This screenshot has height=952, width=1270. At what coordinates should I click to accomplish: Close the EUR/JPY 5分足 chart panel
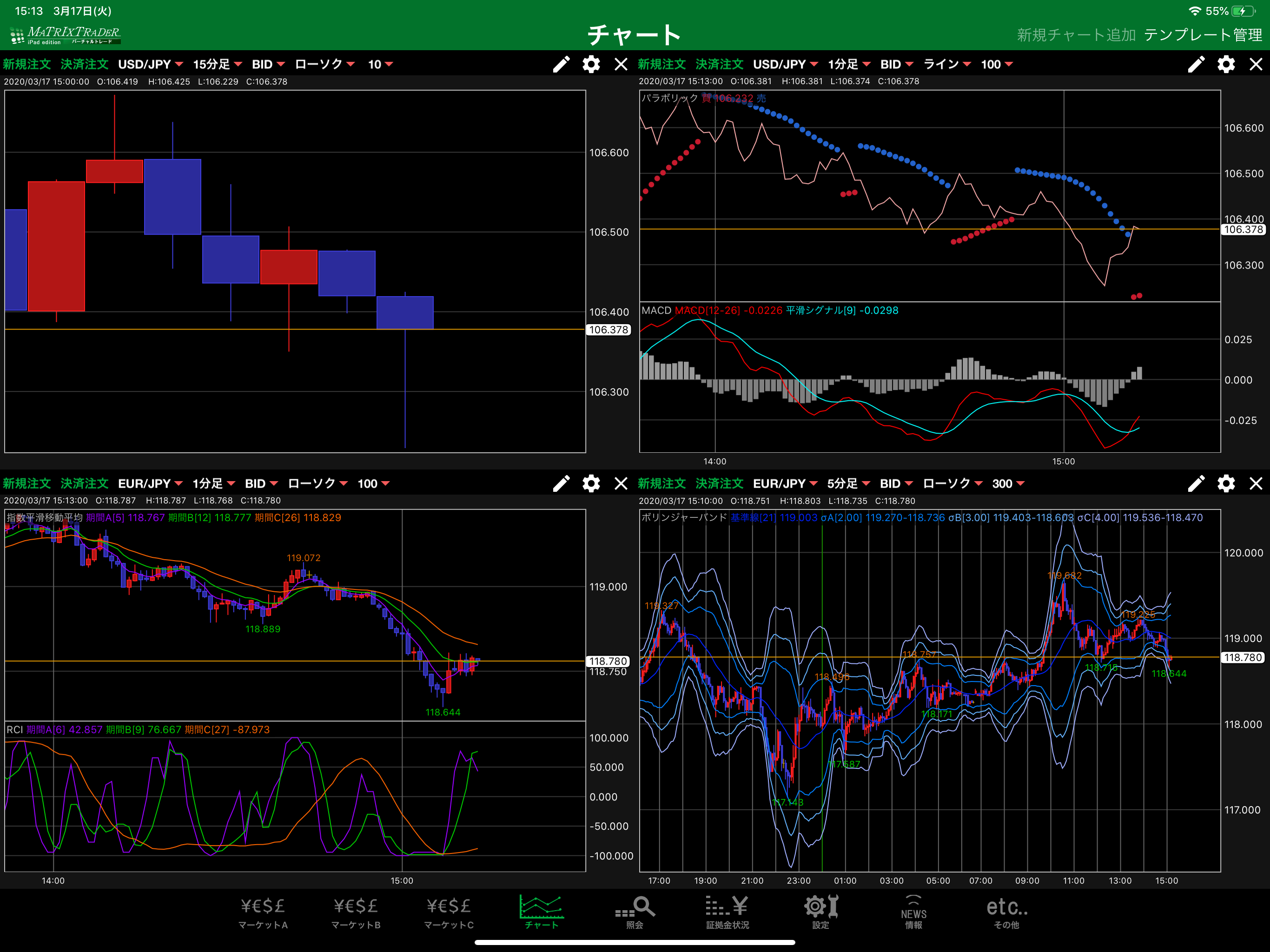1256,483
